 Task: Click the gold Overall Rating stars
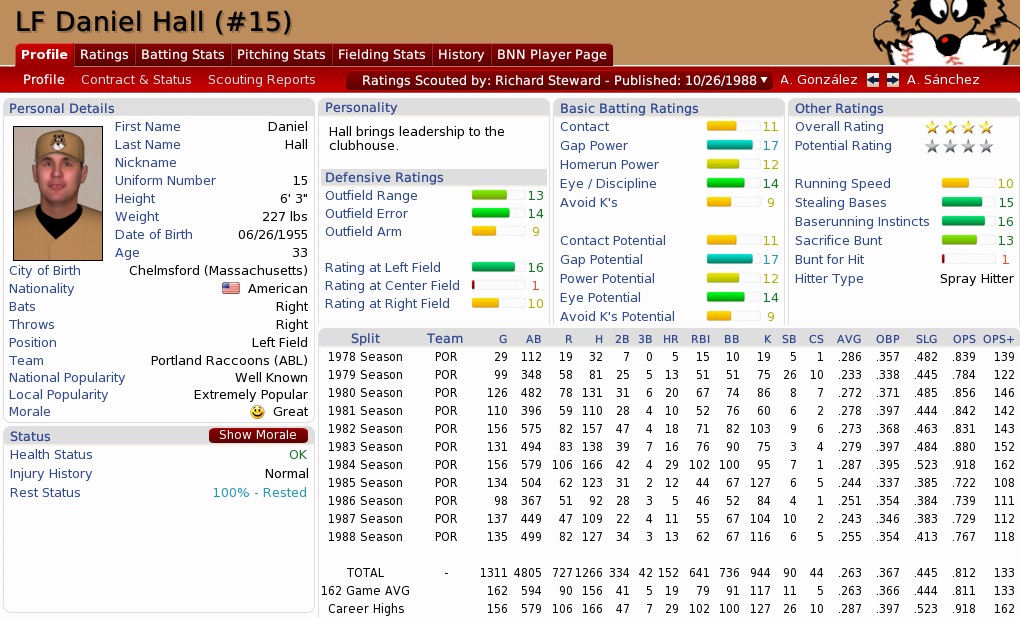[958, 127]
